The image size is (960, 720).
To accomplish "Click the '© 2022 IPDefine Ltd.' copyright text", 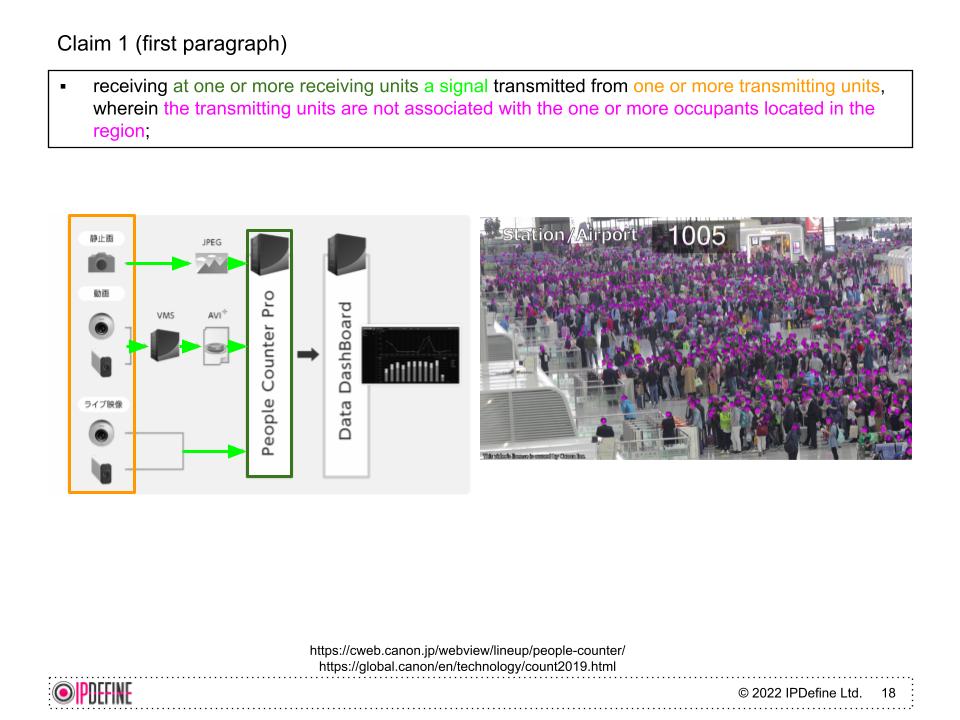I will (x=800, y=692).
